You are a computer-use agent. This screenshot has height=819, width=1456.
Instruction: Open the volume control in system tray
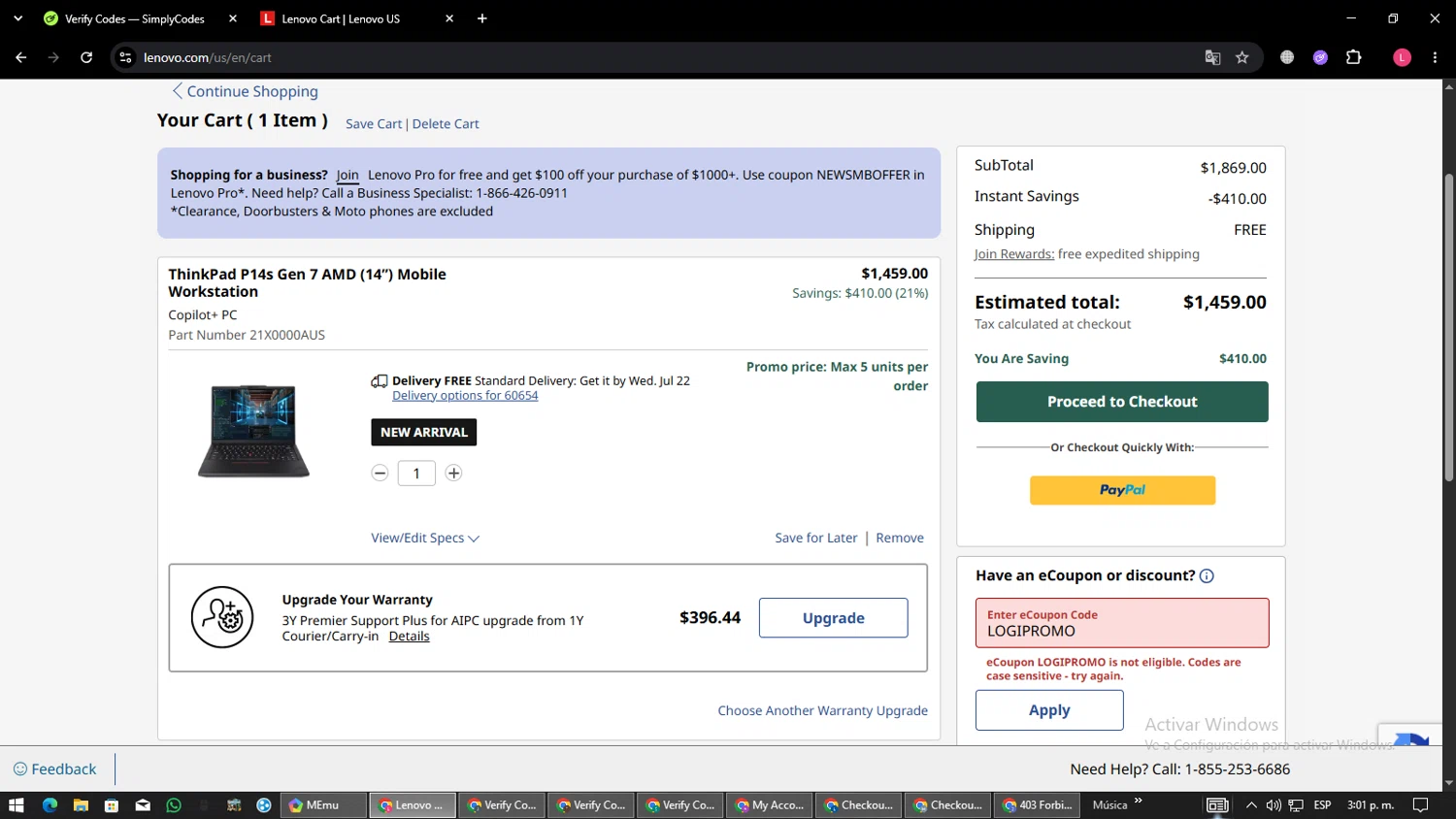coord(1274,805)
